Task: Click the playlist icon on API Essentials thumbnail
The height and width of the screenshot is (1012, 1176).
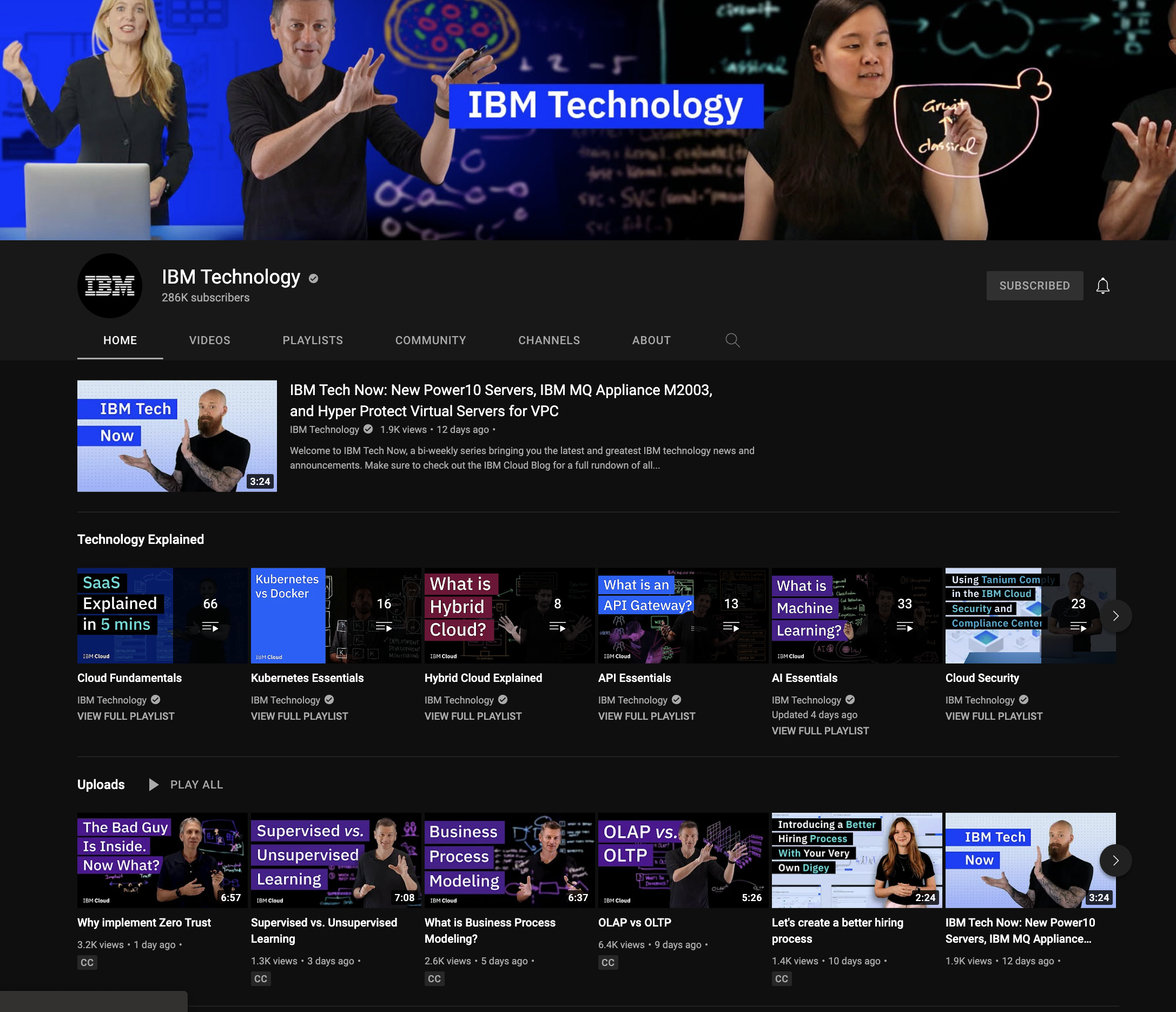Action: pyautogui.click(x=731, y=627)
